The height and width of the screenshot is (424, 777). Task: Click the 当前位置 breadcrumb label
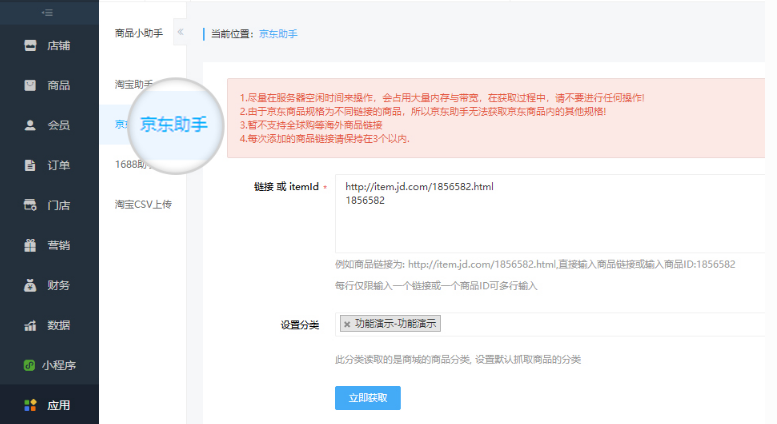233,34
